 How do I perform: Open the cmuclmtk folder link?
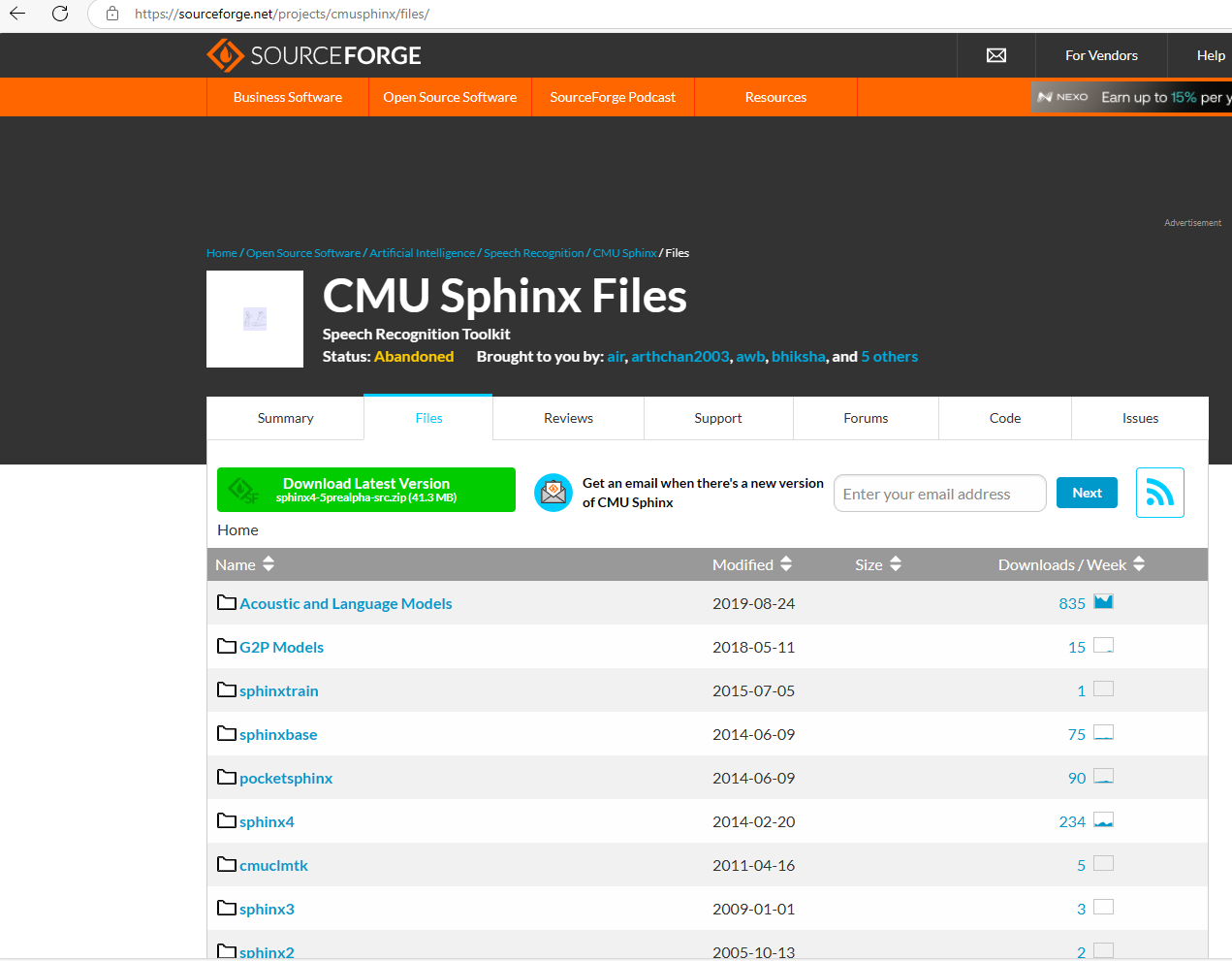tap(273, 865)
